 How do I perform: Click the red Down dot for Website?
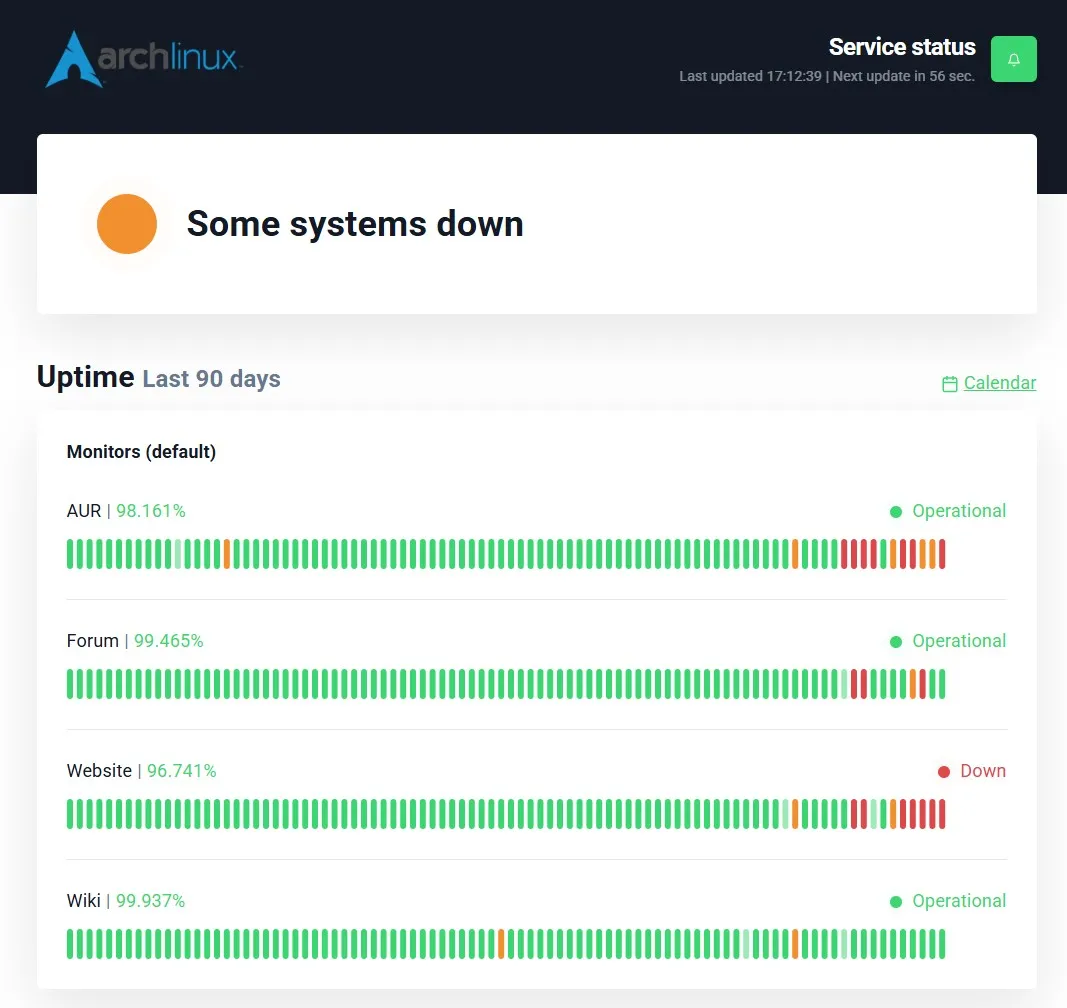(943, 772)
